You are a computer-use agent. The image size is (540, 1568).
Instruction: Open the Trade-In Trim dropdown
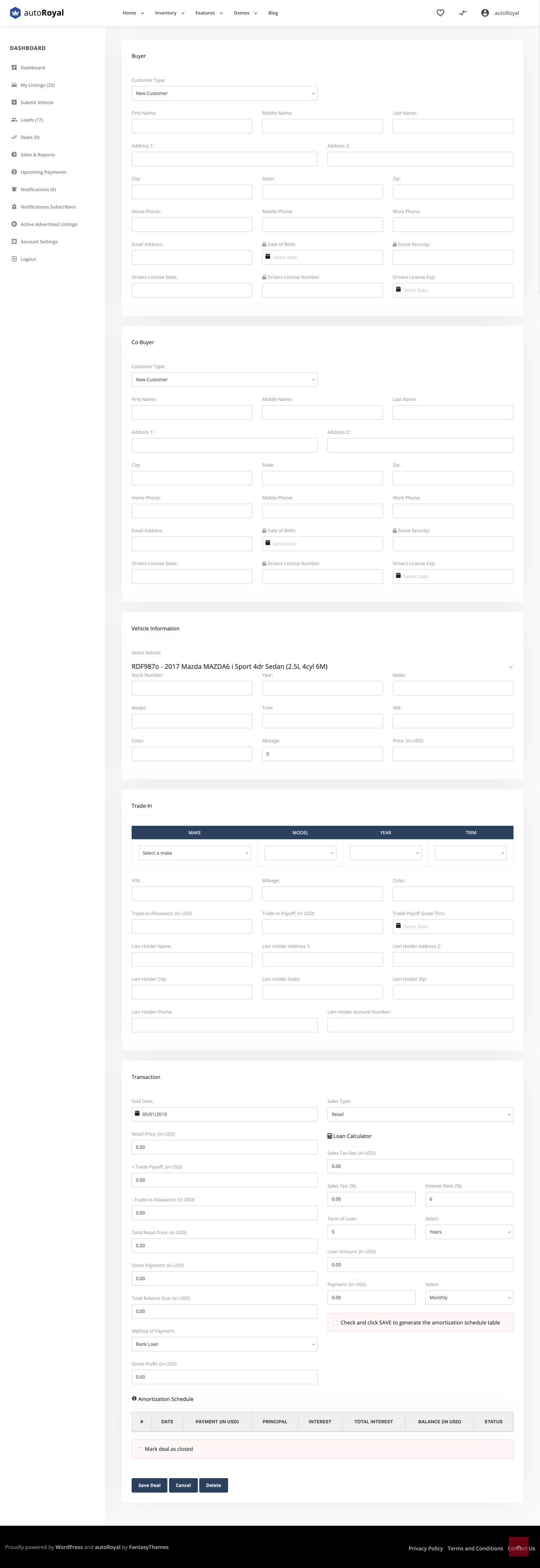click(471, 853)
